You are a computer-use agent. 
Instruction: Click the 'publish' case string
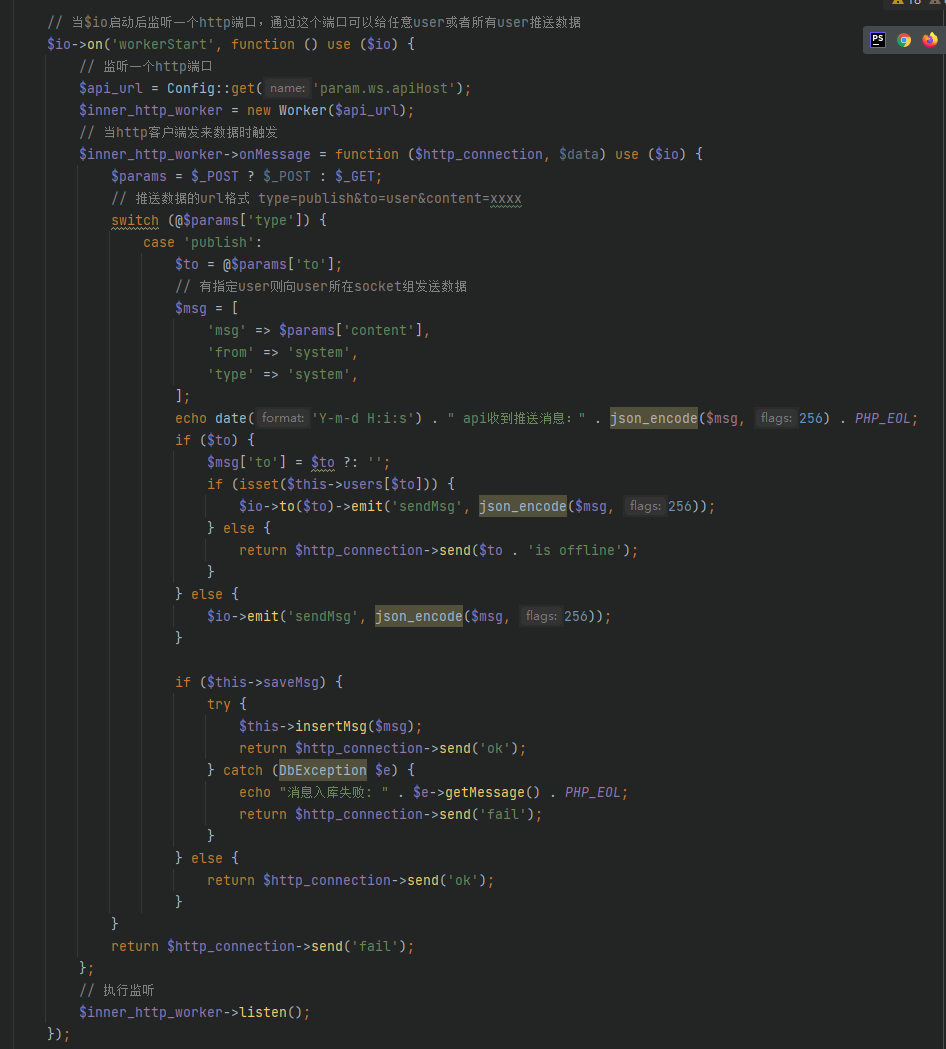219,242
